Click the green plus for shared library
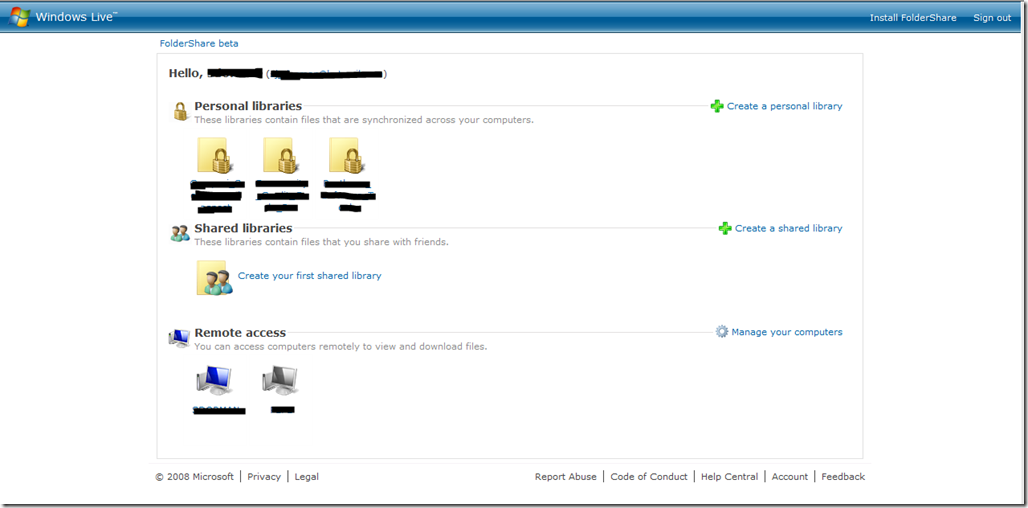The width and height of the screenshot is (1028, 508). (x=724, y=228)
